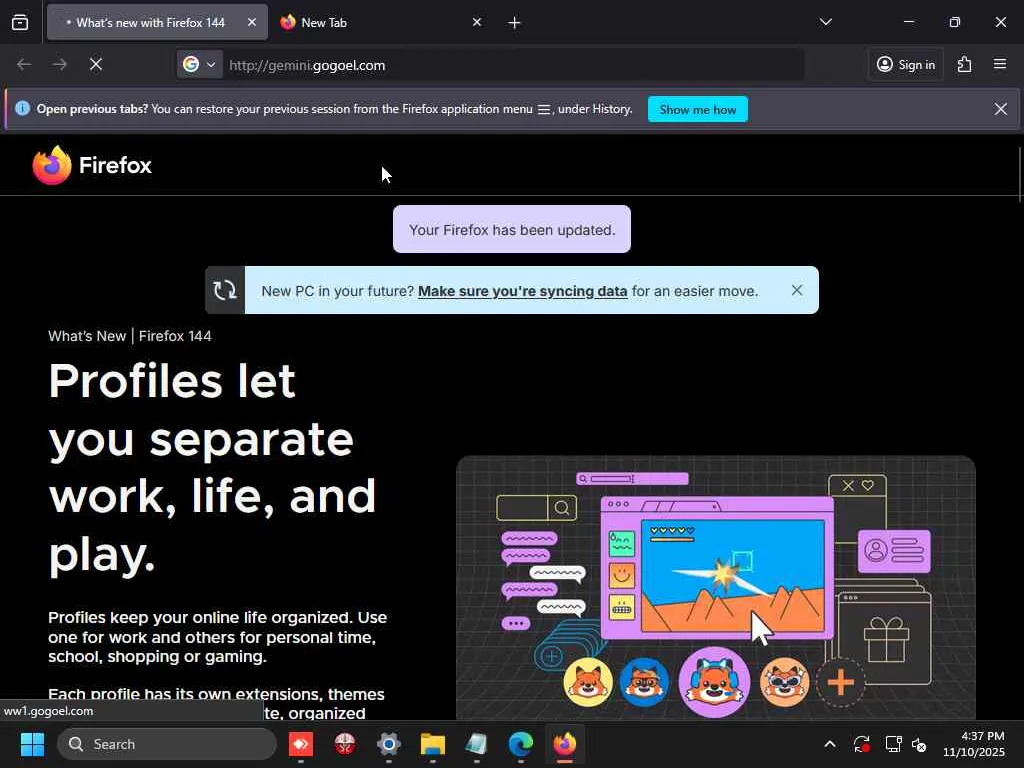Open the Windows Start menu

pos(32,744)
